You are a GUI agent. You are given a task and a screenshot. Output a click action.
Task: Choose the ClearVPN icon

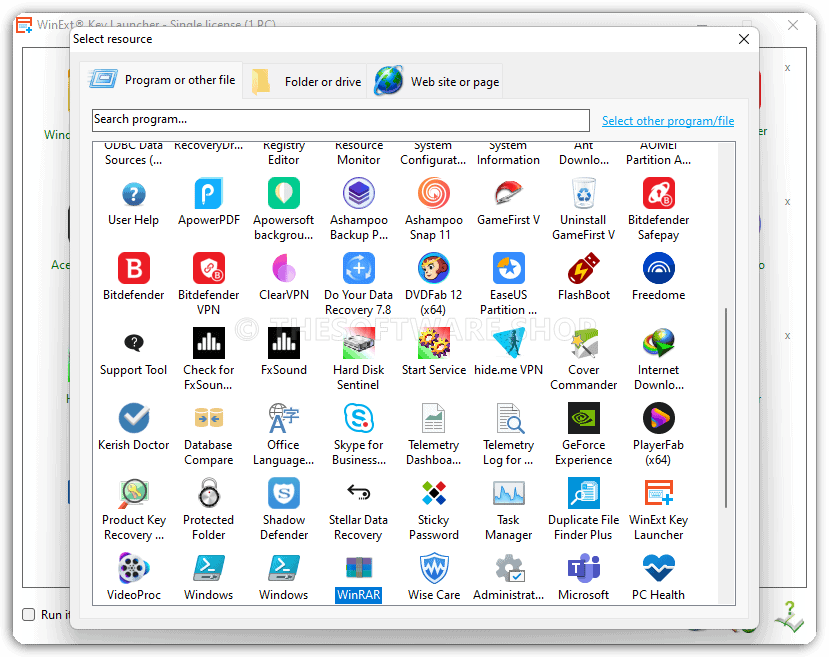tap(284, 269)
